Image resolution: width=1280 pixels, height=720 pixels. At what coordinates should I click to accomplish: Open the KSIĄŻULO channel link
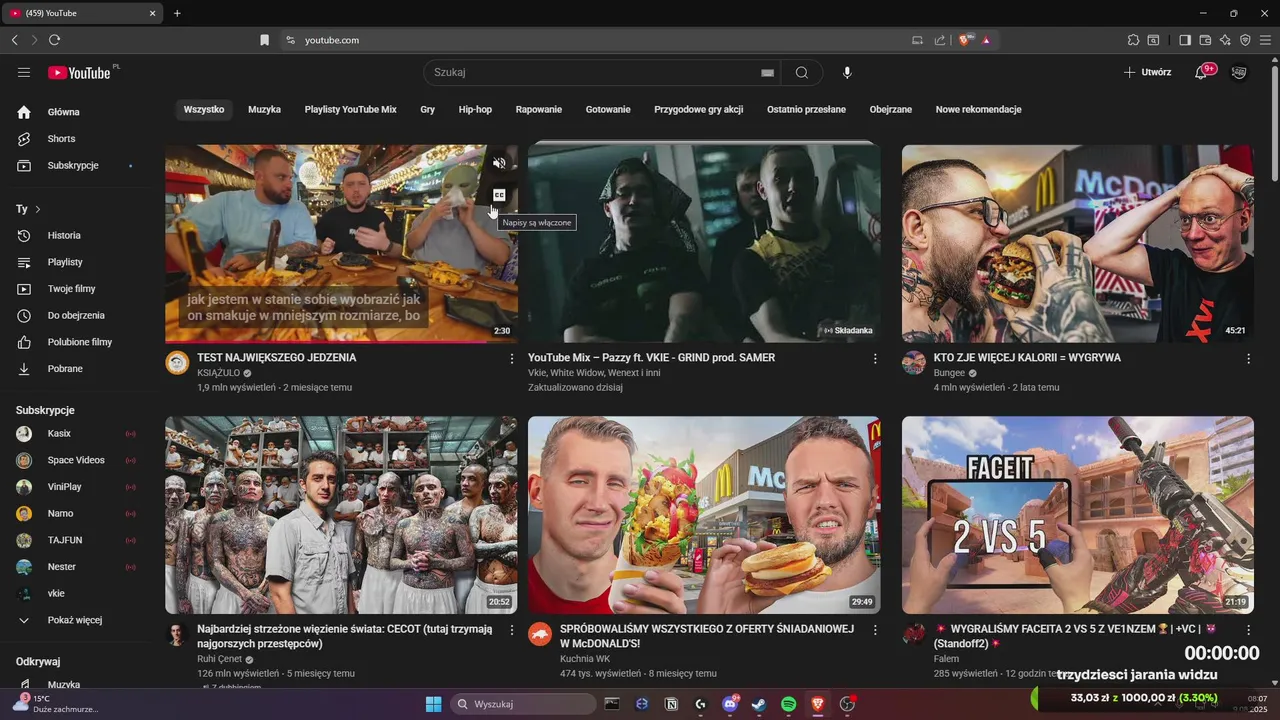(219, 373)
